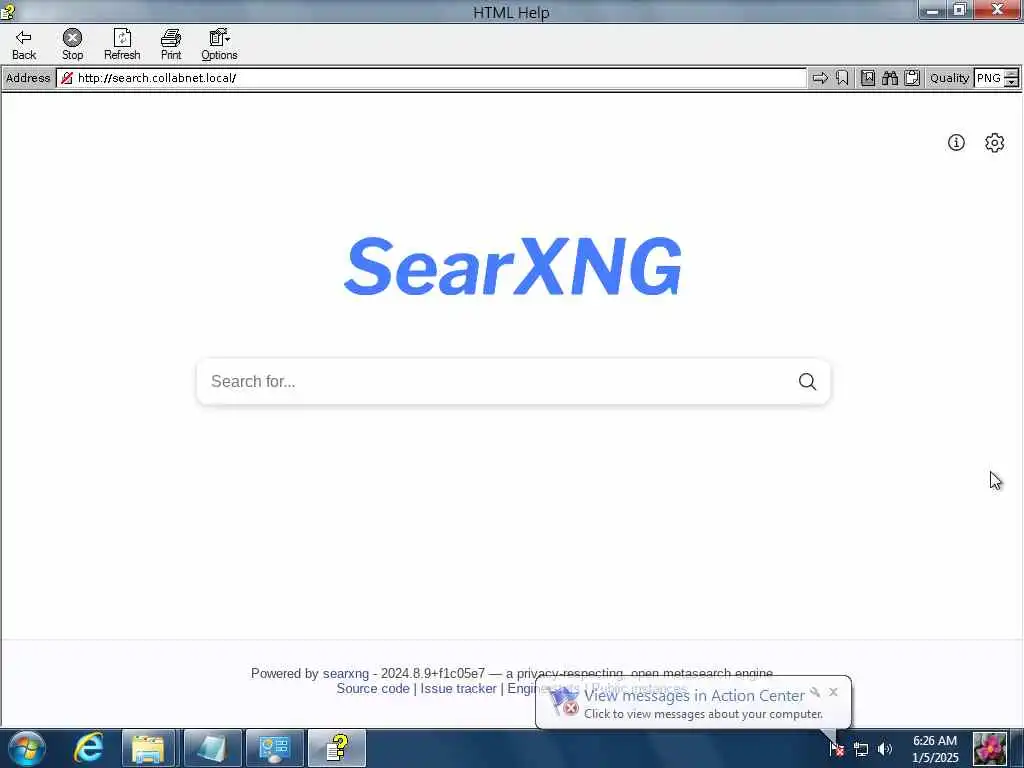This screenshot has height=768, width=1024.
Task: Go back using the Back arrow
Action: pyautogui.click(x=24, y=44)
